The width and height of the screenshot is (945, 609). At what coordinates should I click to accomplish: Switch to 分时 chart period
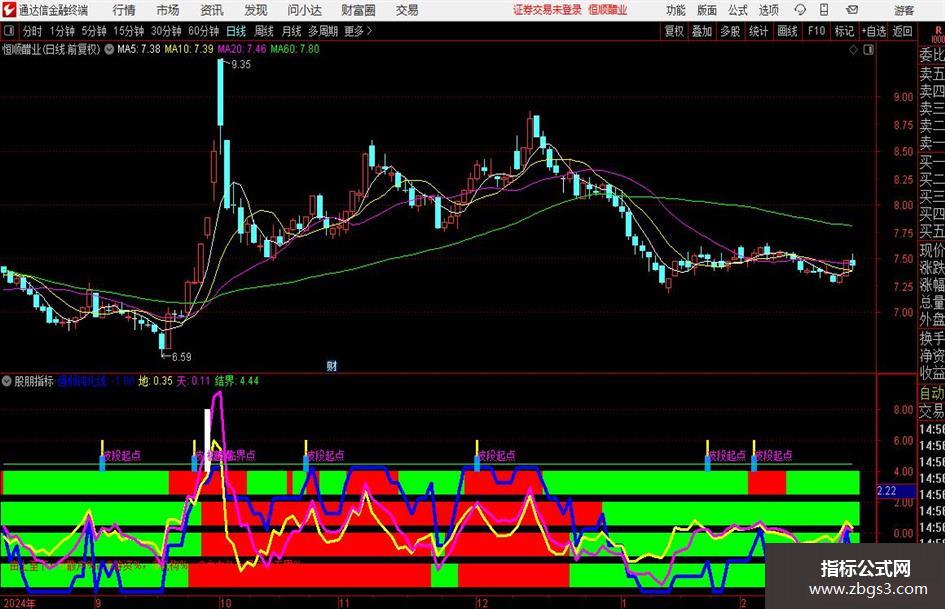point(32,31)
